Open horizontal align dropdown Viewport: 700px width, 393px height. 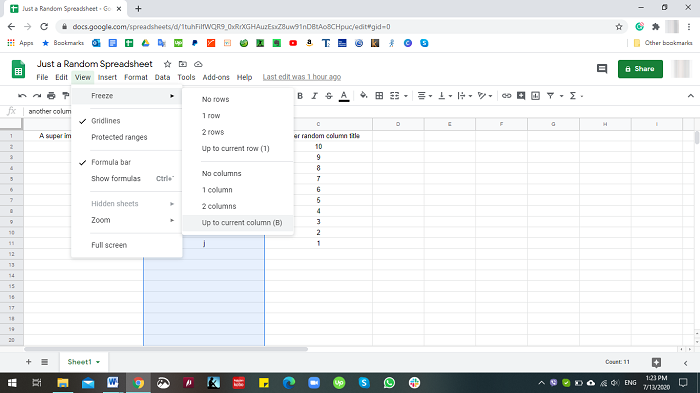(425, 96)
